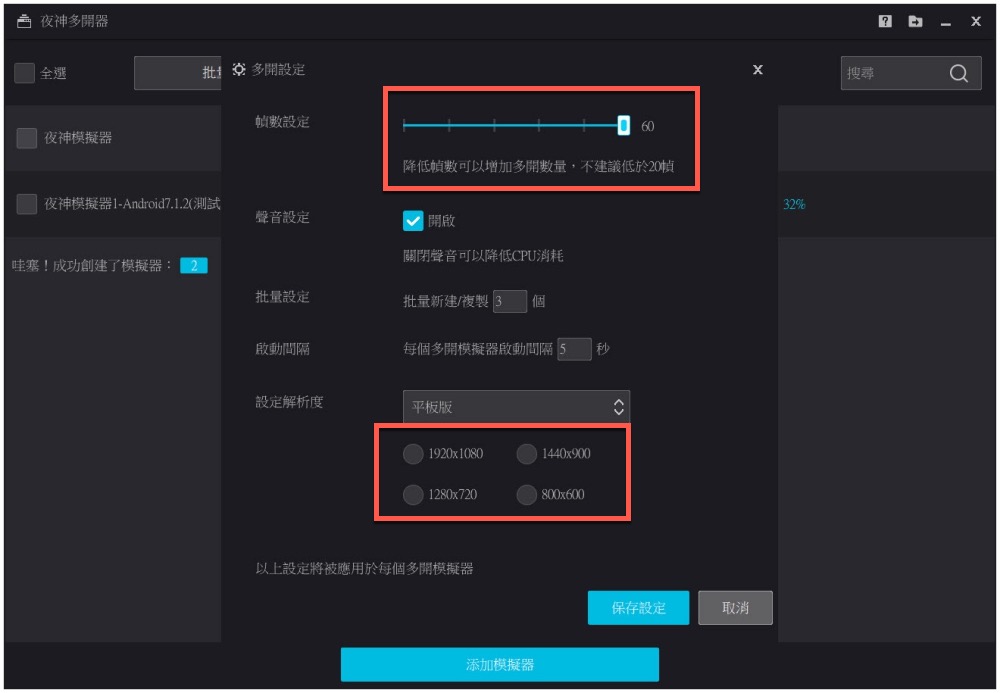Screen dimensions: 1000x693
Task: Select the 1920x1080 resolution option
Action: point(413,454)
